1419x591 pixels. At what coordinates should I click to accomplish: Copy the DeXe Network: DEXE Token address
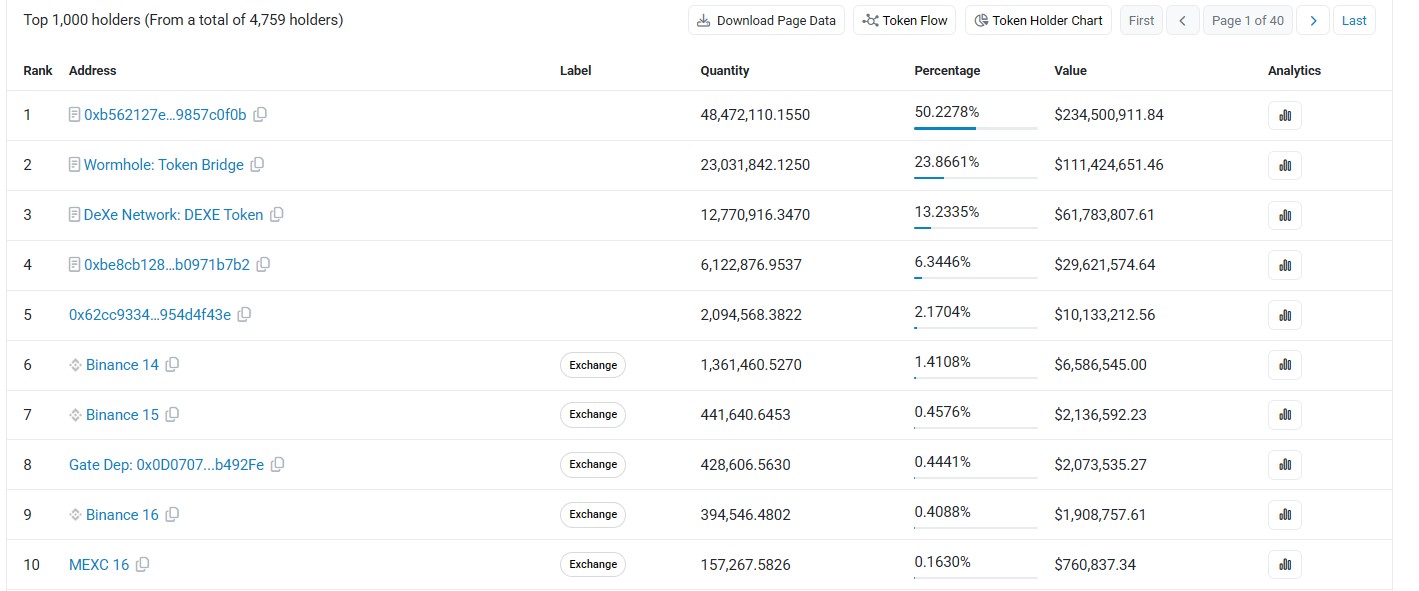(277, 215)
